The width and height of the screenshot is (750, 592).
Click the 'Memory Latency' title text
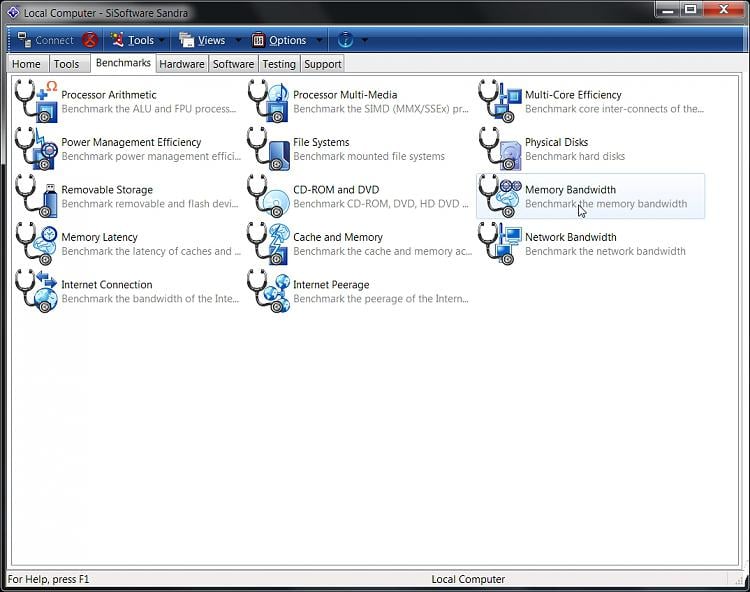[x=99, y=237]
